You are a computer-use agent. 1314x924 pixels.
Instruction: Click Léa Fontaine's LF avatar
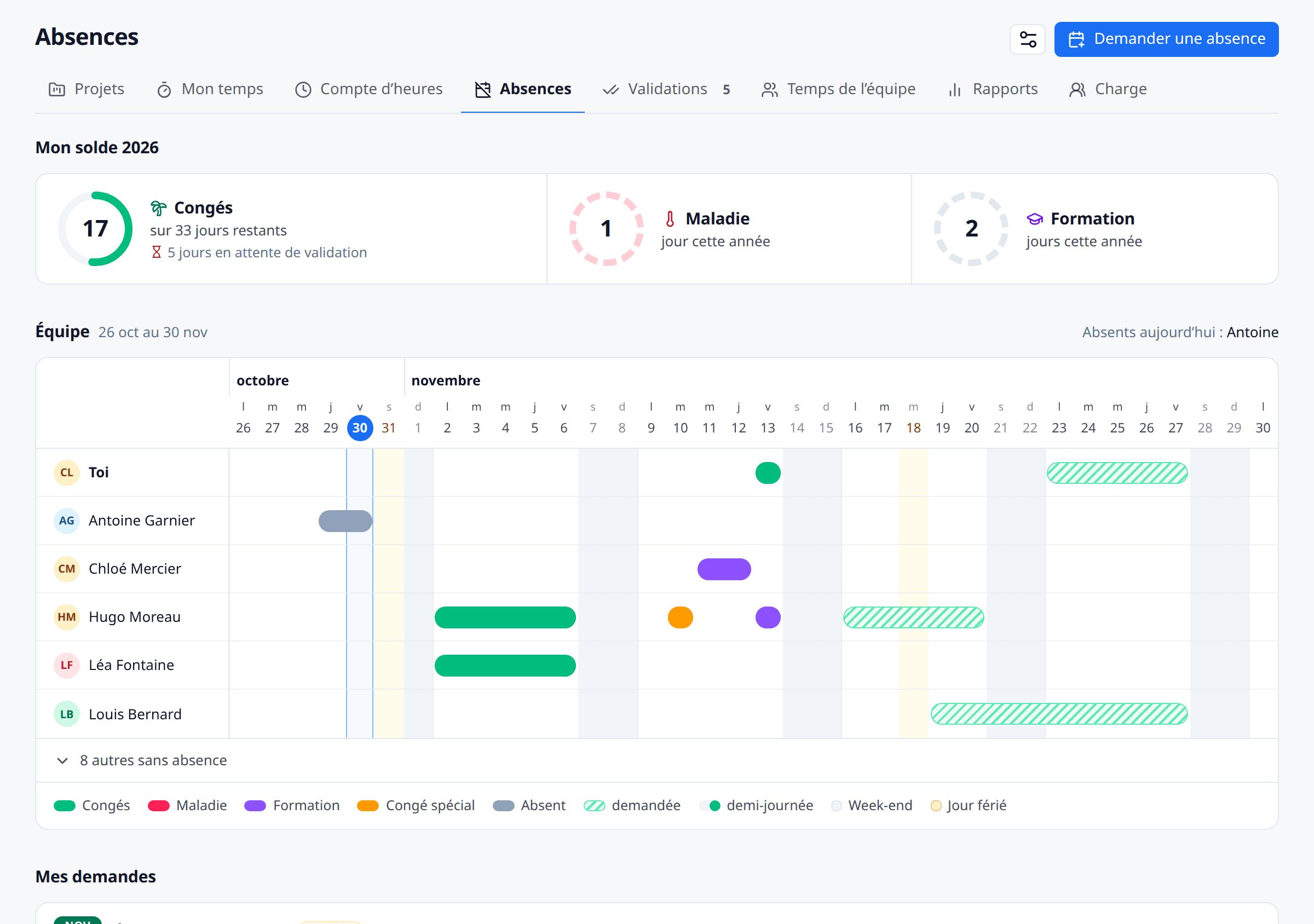point(66,665)
